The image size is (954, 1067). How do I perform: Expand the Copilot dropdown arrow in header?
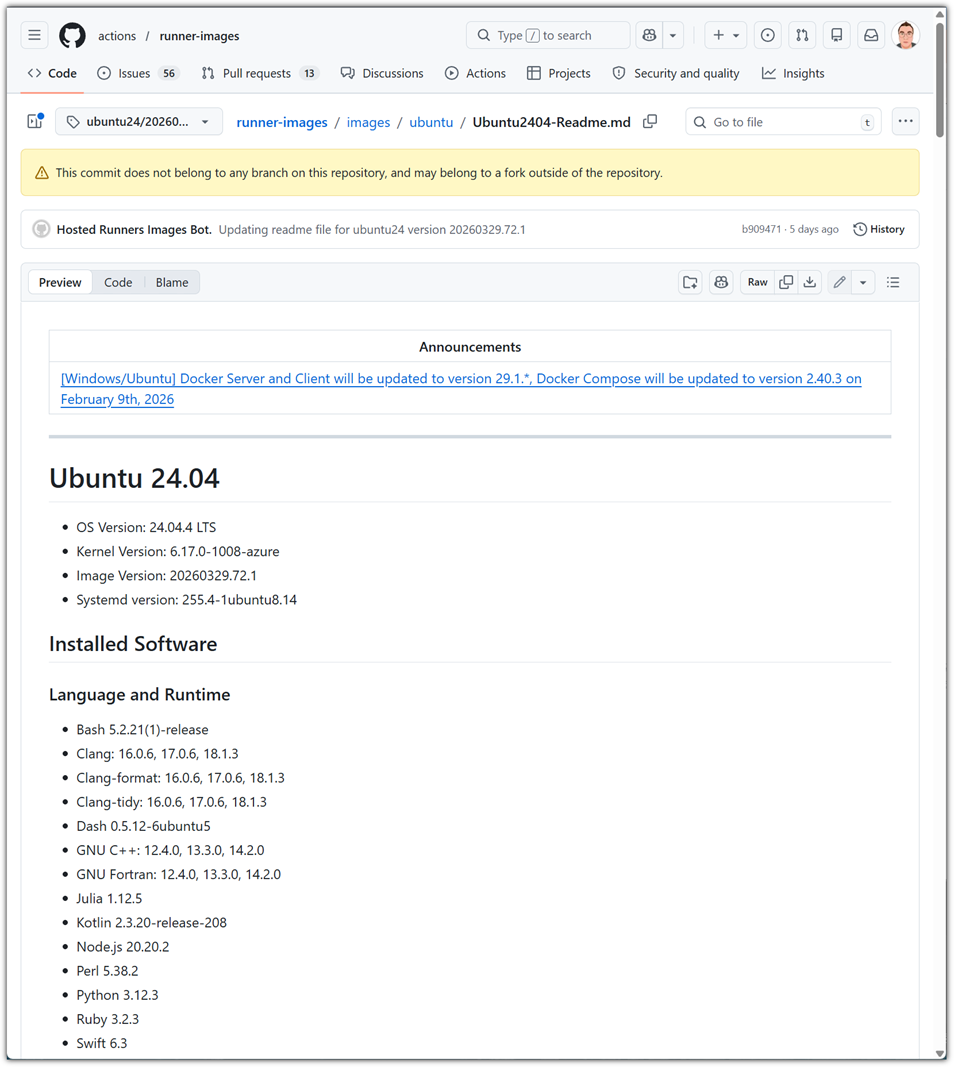[672, 35]
